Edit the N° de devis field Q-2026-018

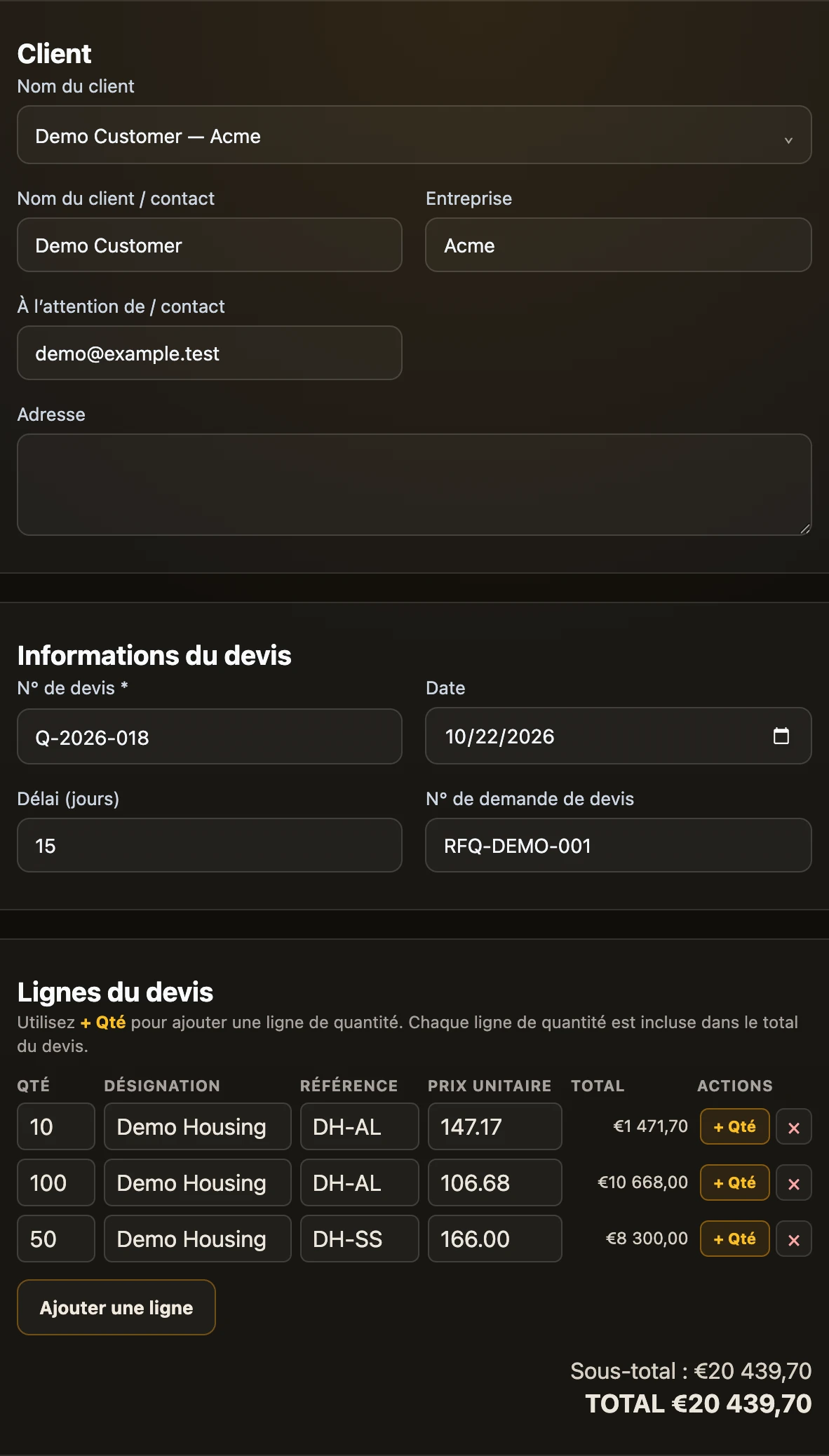210,736
